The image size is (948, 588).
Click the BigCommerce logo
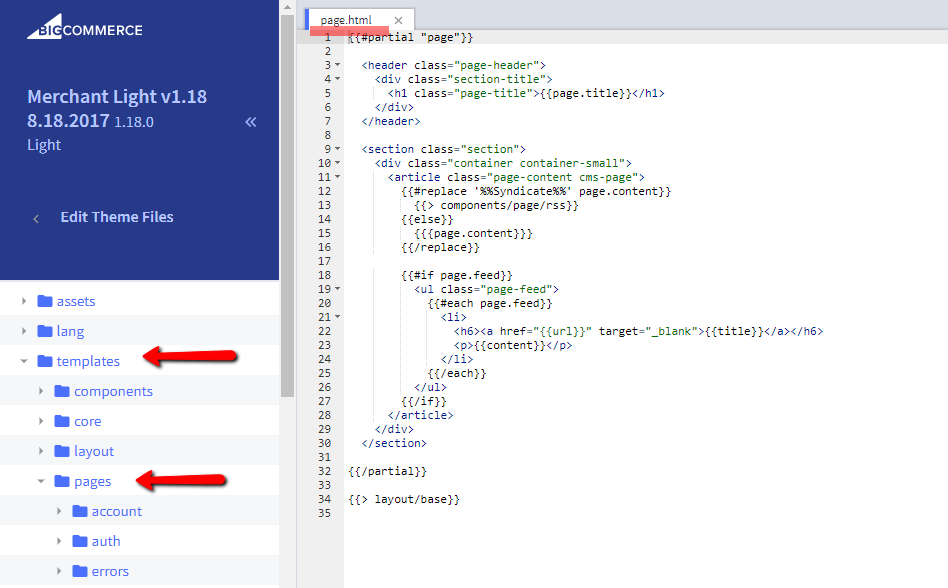tap(85, 29)
